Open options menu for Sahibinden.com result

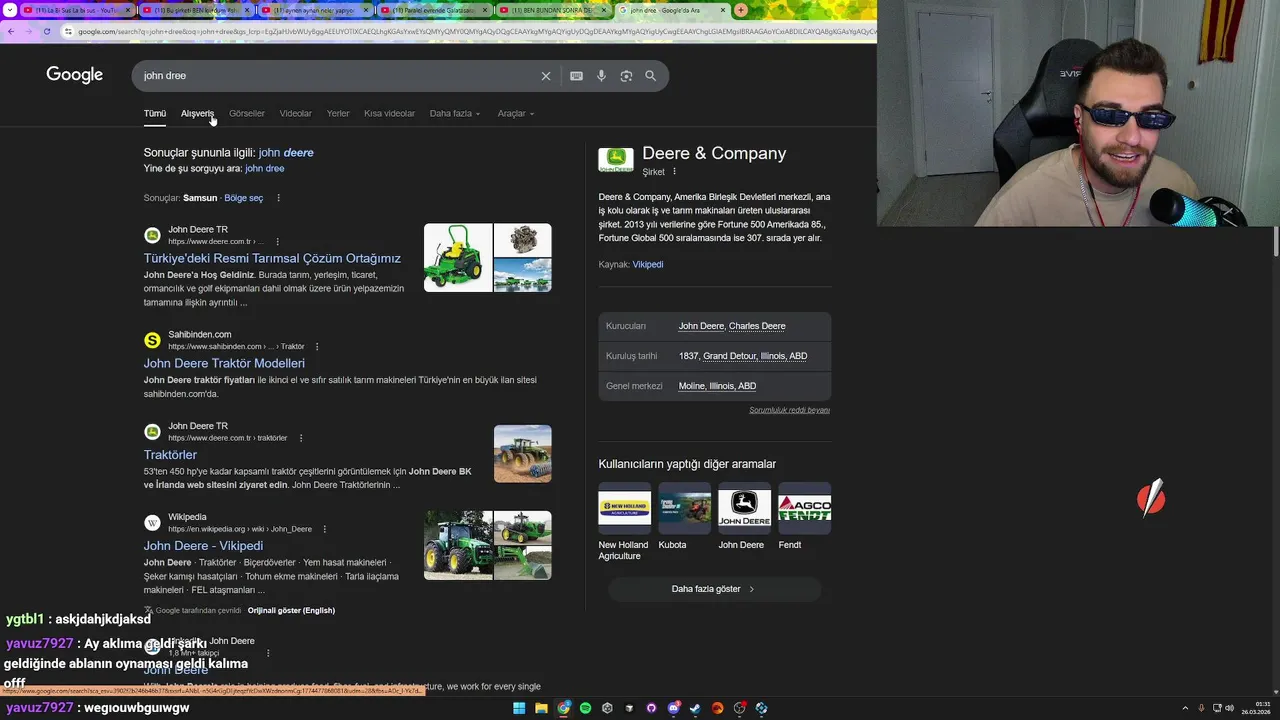(x=316, y=347)
